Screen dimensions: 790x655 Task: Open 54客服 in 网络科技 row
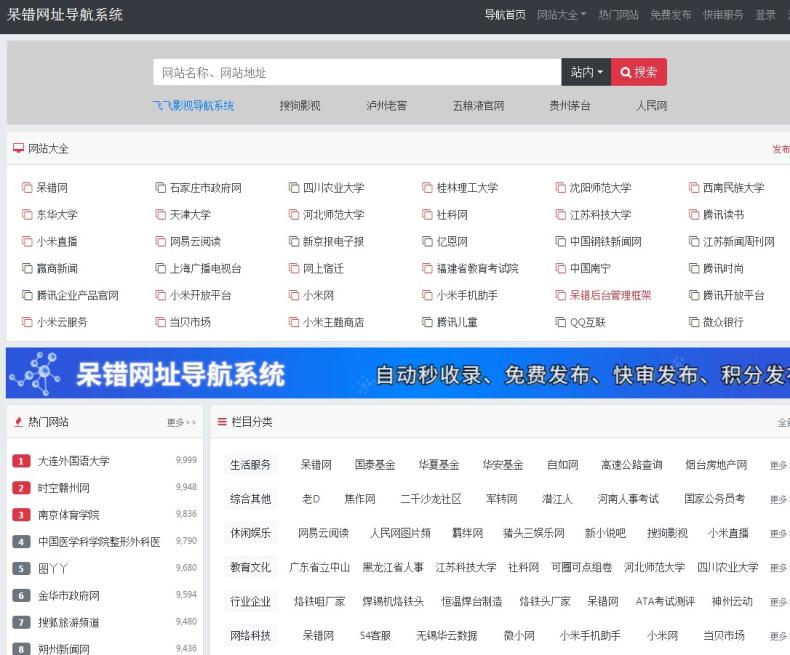coord(375,636)
